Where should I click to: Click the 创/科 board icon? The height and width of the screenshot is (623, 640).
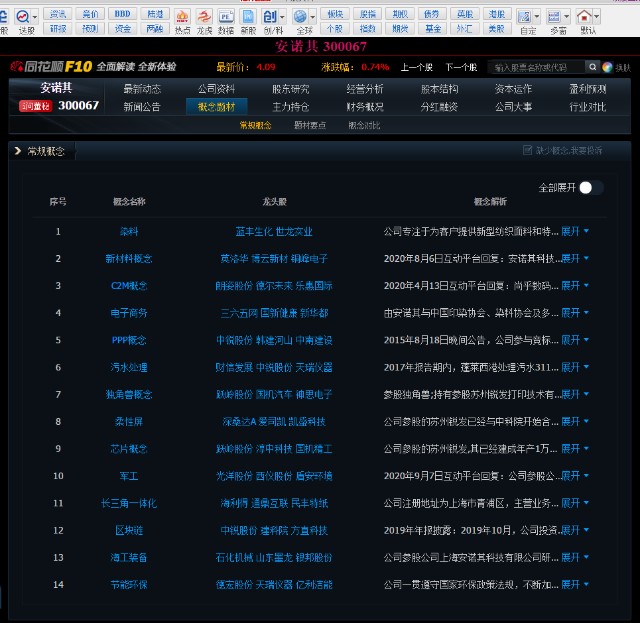pos(270,17)
